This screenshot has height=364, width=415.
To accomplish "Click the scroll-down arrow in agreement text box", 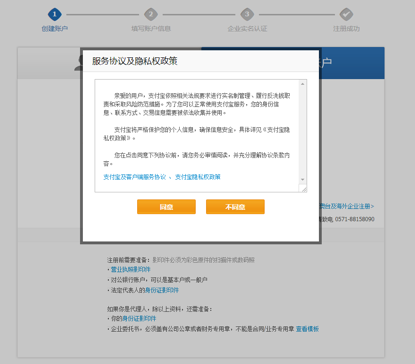I will tap(302, 179).
